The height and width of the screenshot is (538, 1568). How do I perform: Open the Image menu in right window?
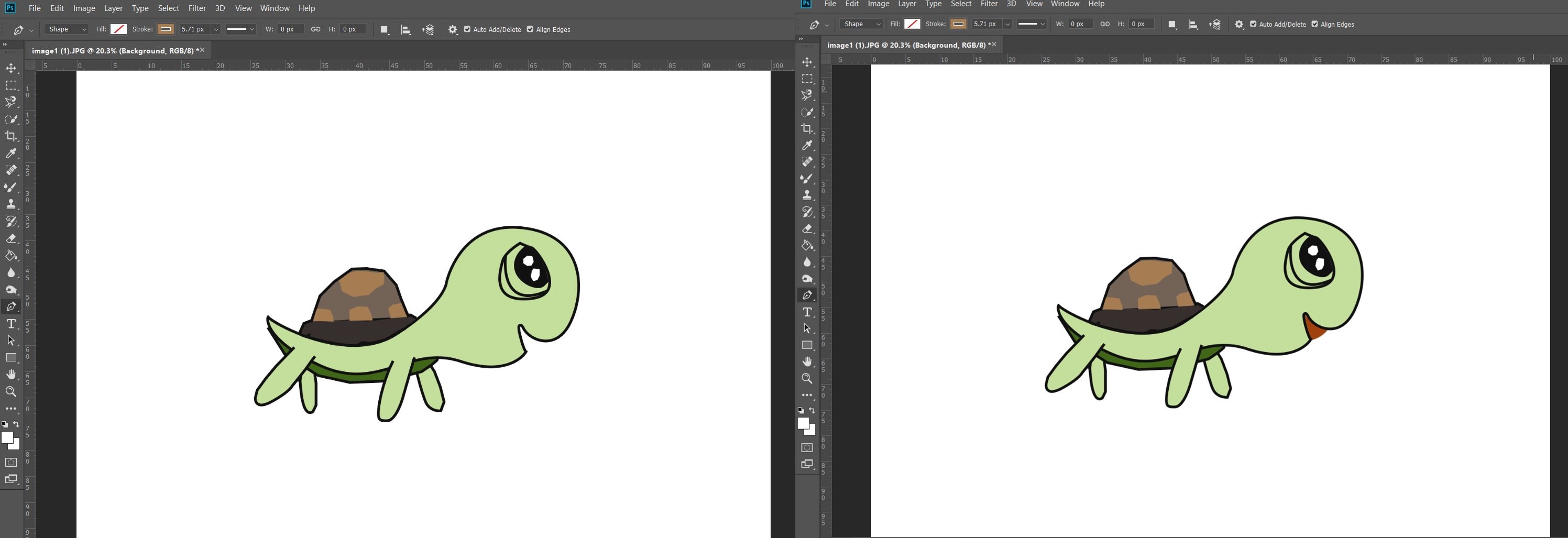point(879,4)
